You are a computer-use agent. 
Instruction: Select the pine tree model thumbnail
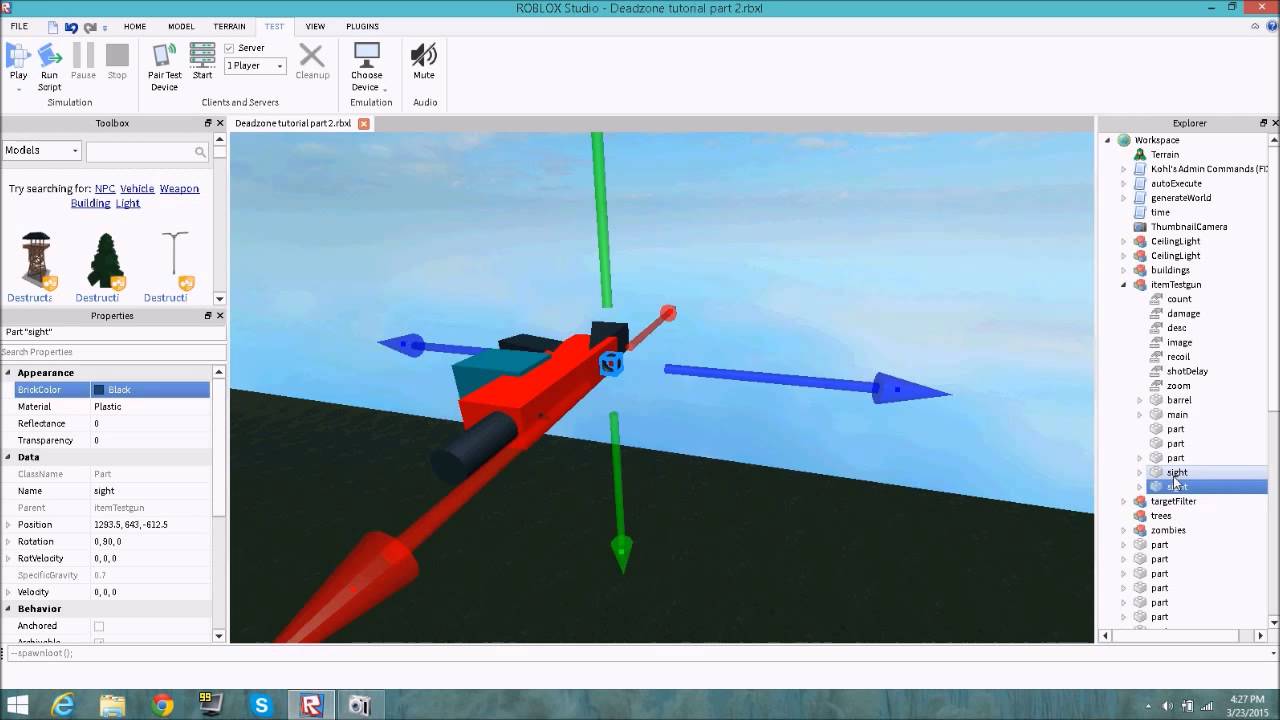click(105, 260)
